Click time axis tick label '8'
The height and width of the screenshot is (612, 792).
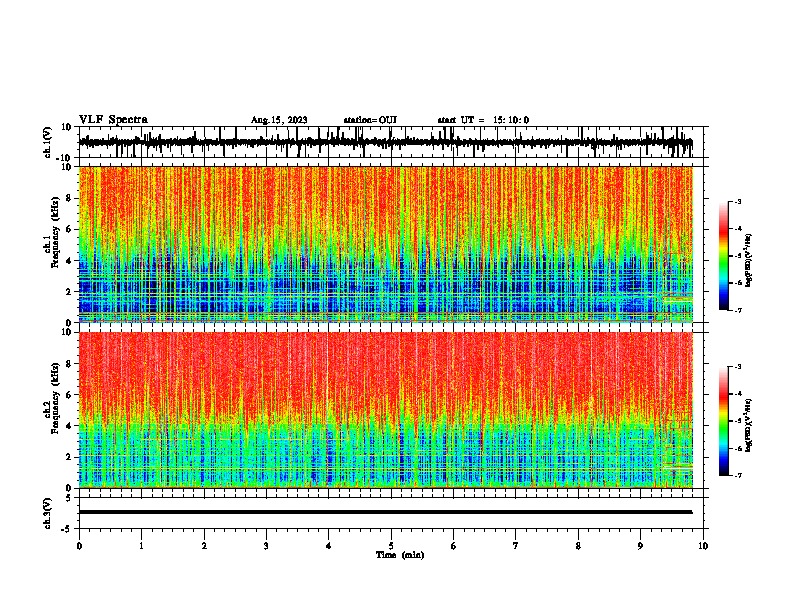click(x=578, y=546)
